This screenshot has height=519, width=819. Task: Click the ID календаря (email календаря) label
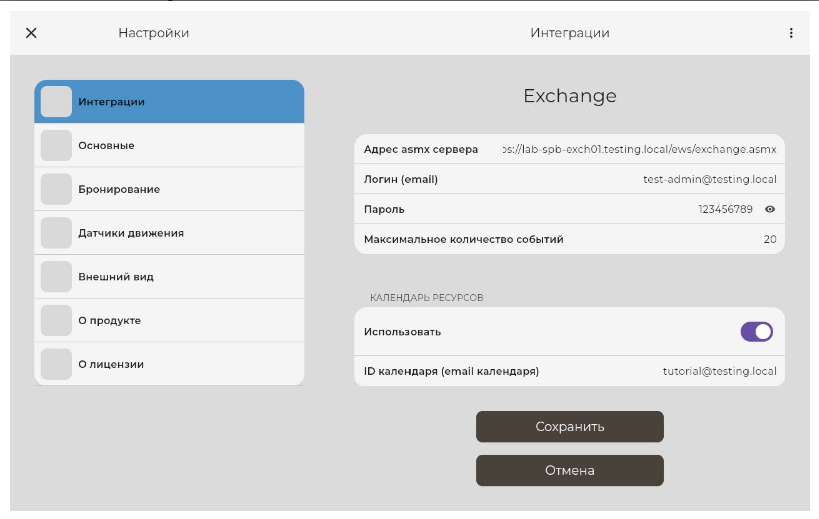coord(451,371)
